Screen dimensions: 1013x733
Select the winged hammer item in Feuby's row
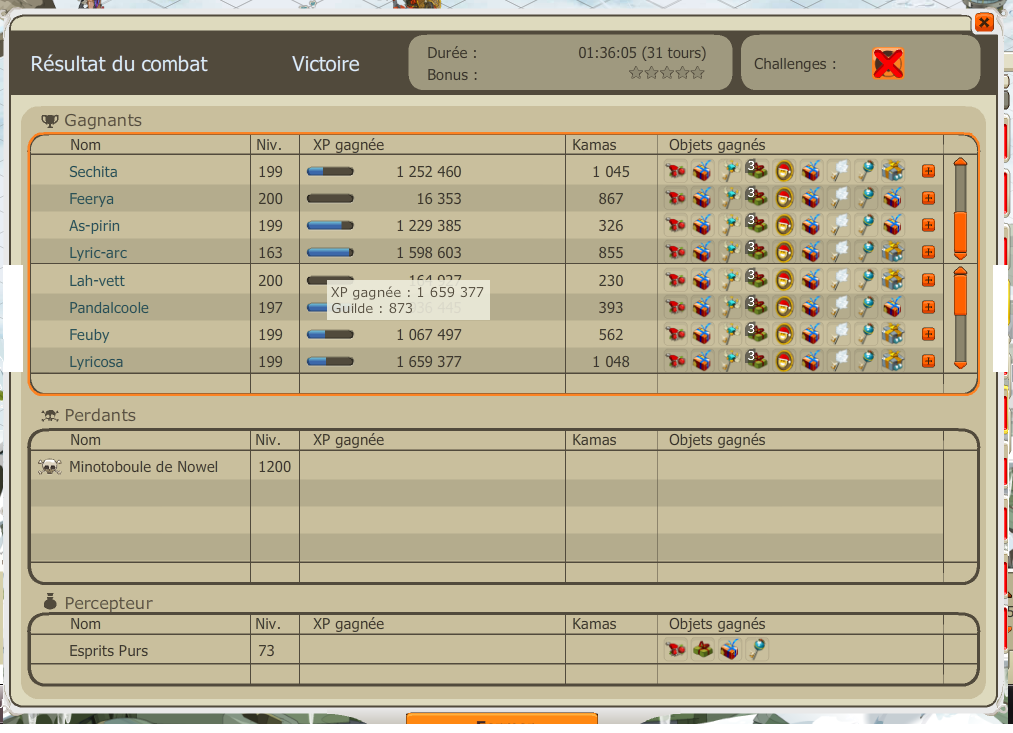(730, 334)
